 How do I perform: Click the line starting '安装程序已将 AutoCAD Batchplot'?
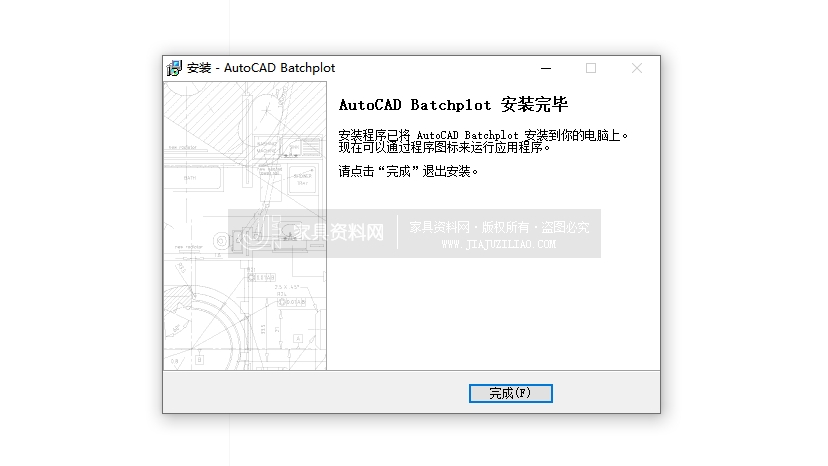click(x=483, y=135)
